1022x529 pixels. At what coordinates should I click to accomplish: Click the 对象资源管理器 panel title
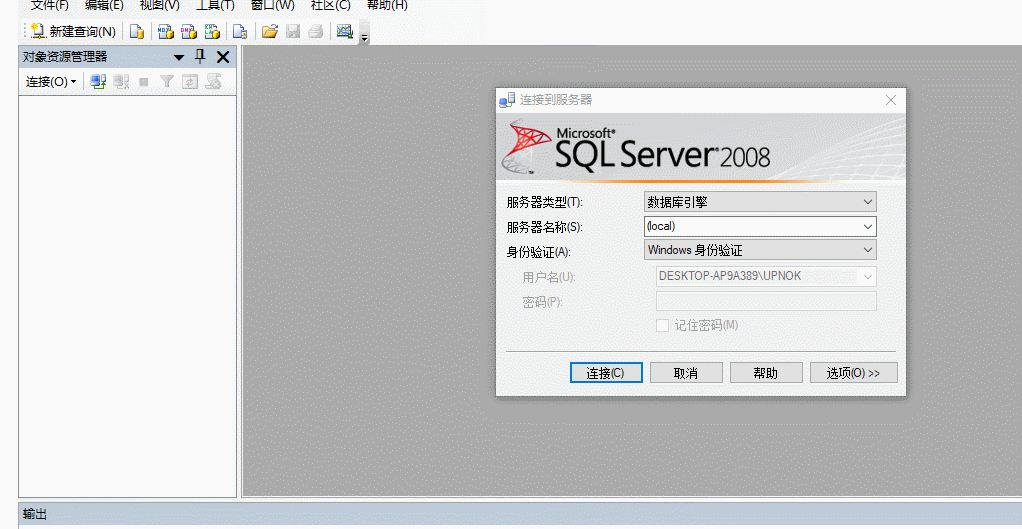65,57
